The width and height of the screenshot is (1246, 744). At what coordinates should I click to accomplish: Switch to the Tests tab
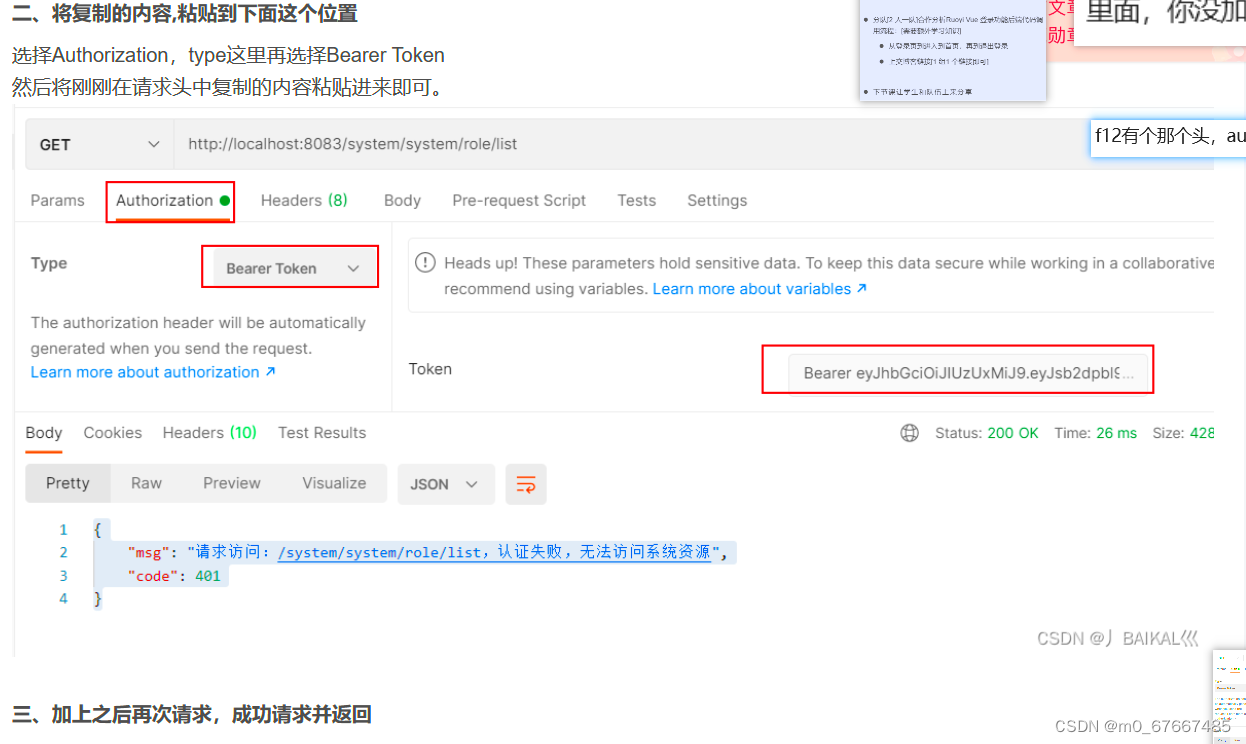point(636,200)
